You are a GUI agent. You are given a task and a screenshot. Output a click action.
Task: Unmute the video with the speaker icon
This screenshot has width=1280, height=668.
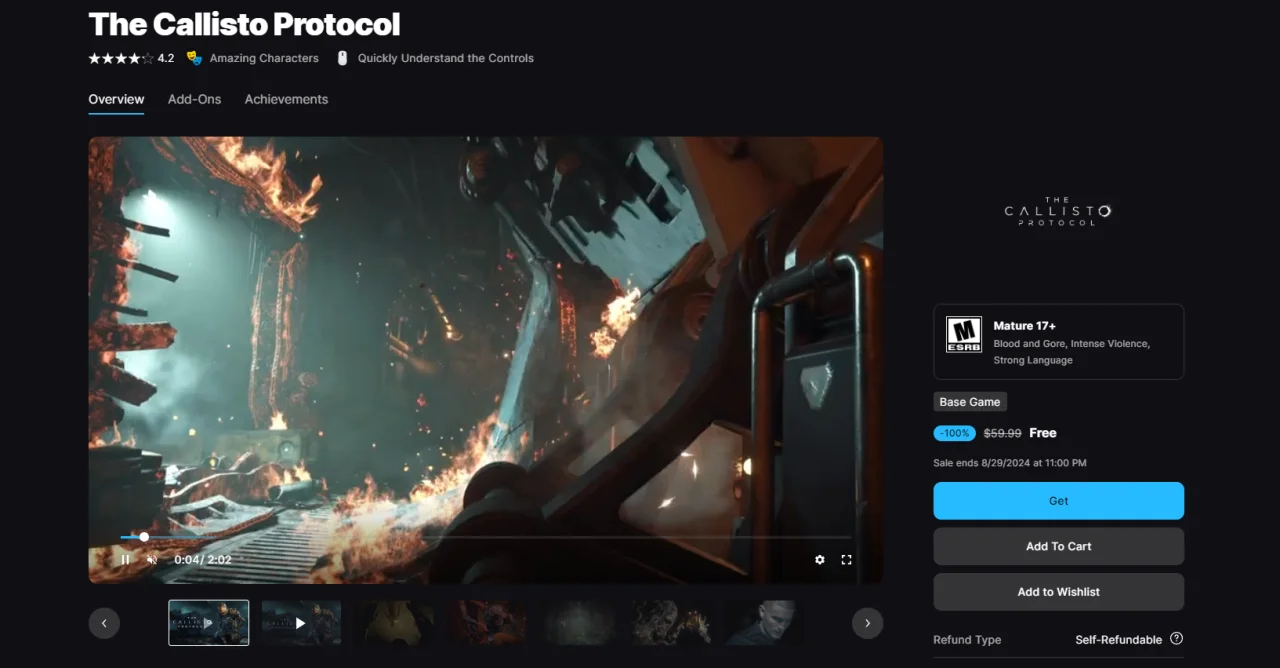[153, 560]
